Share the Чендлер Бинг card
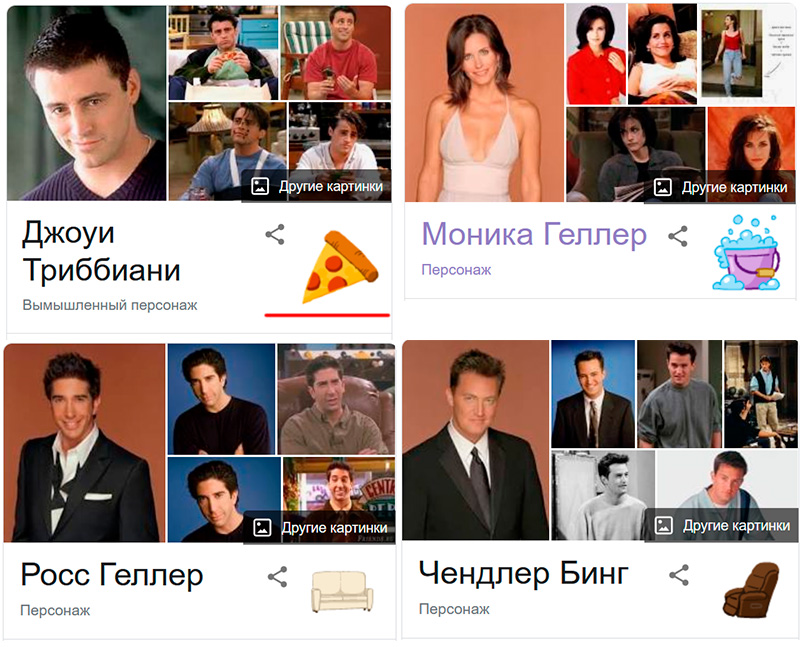 [679, 575]
